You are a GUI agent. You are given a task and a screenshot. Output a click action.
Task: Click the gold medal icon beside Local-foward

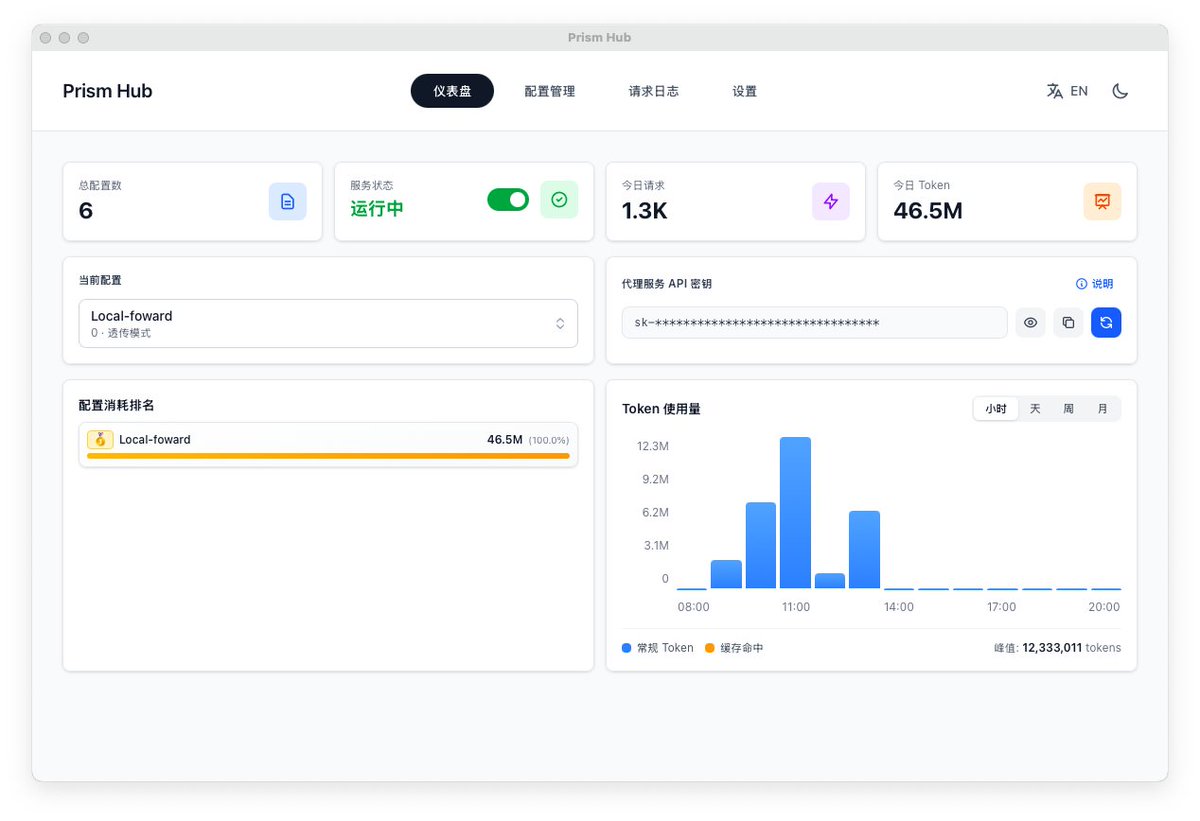click(x=100, y=439)
